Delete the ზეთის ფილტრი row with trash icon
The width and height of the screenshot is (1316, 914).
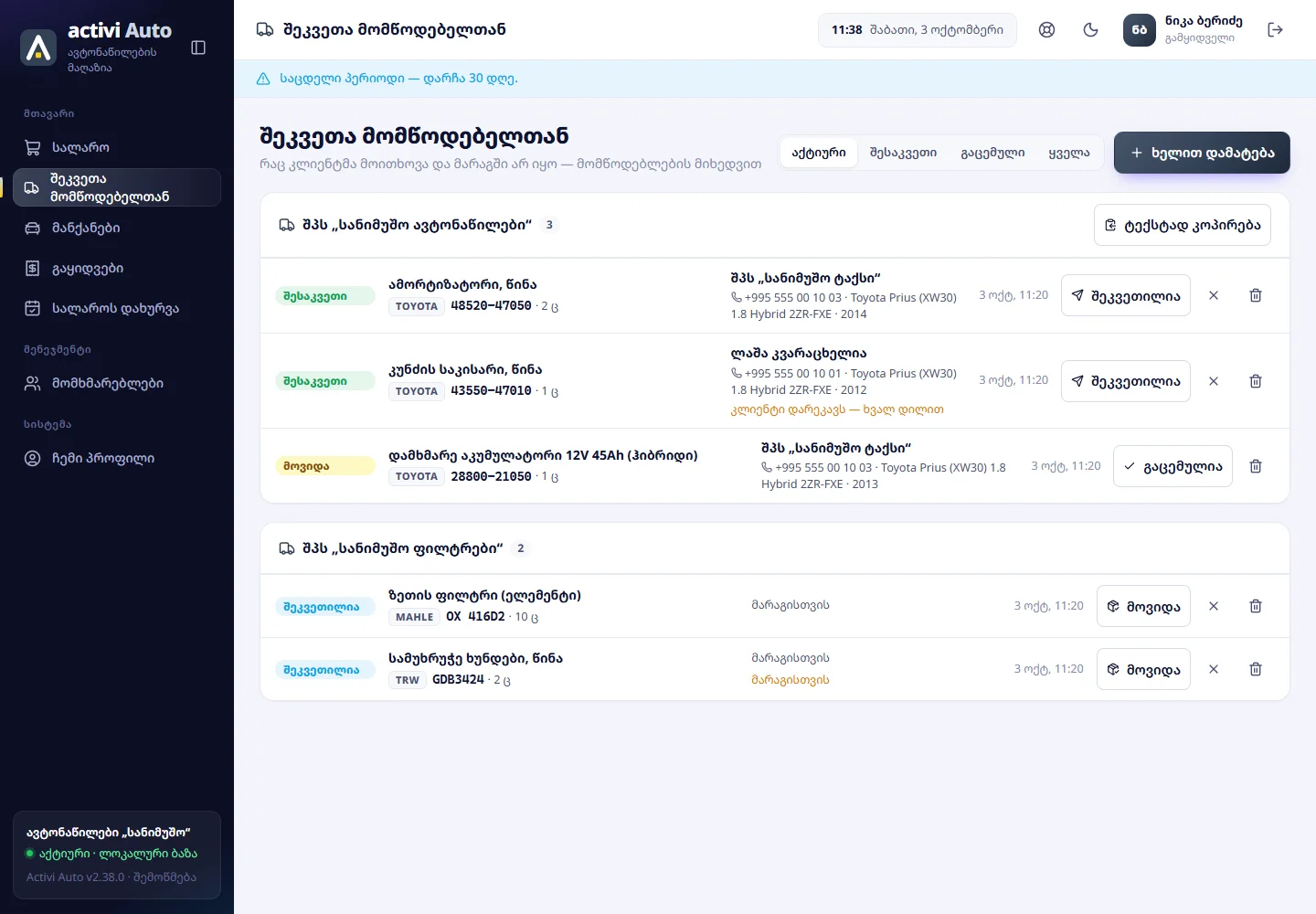click(1256, 606)
